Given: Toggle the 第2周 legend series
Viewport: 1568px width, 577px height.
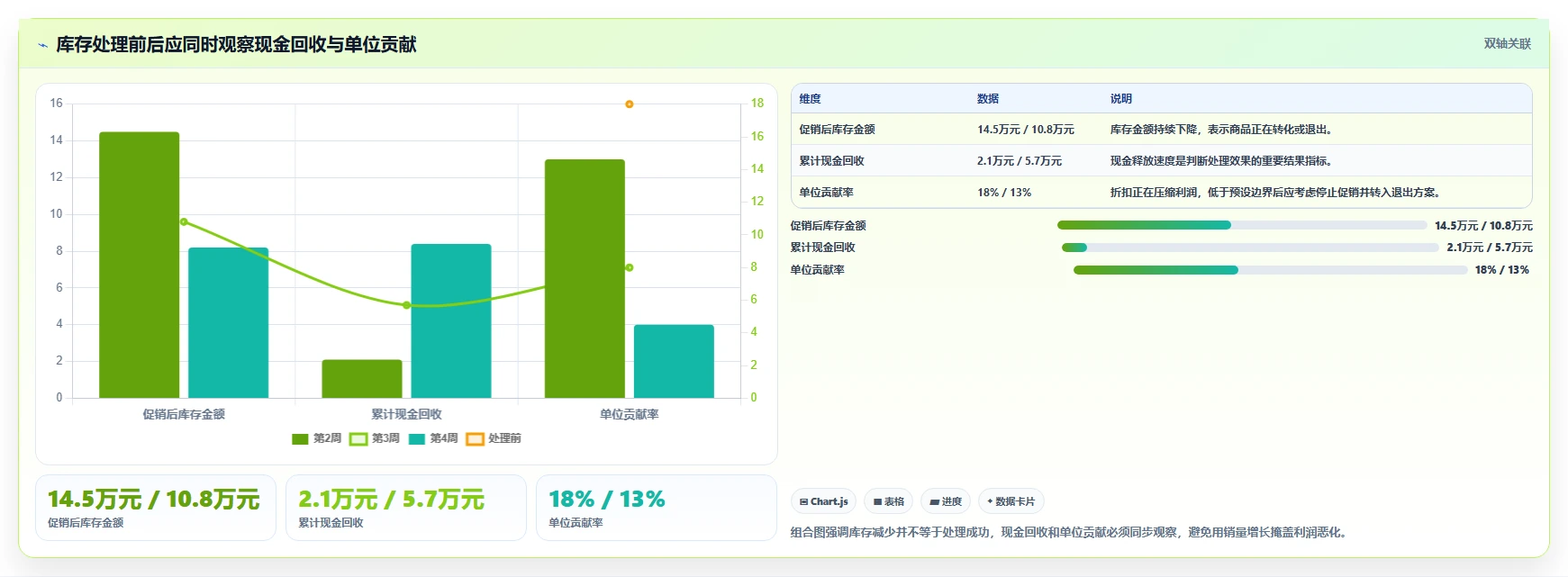Looking at the screenshot, I should [x=317, y=438].
